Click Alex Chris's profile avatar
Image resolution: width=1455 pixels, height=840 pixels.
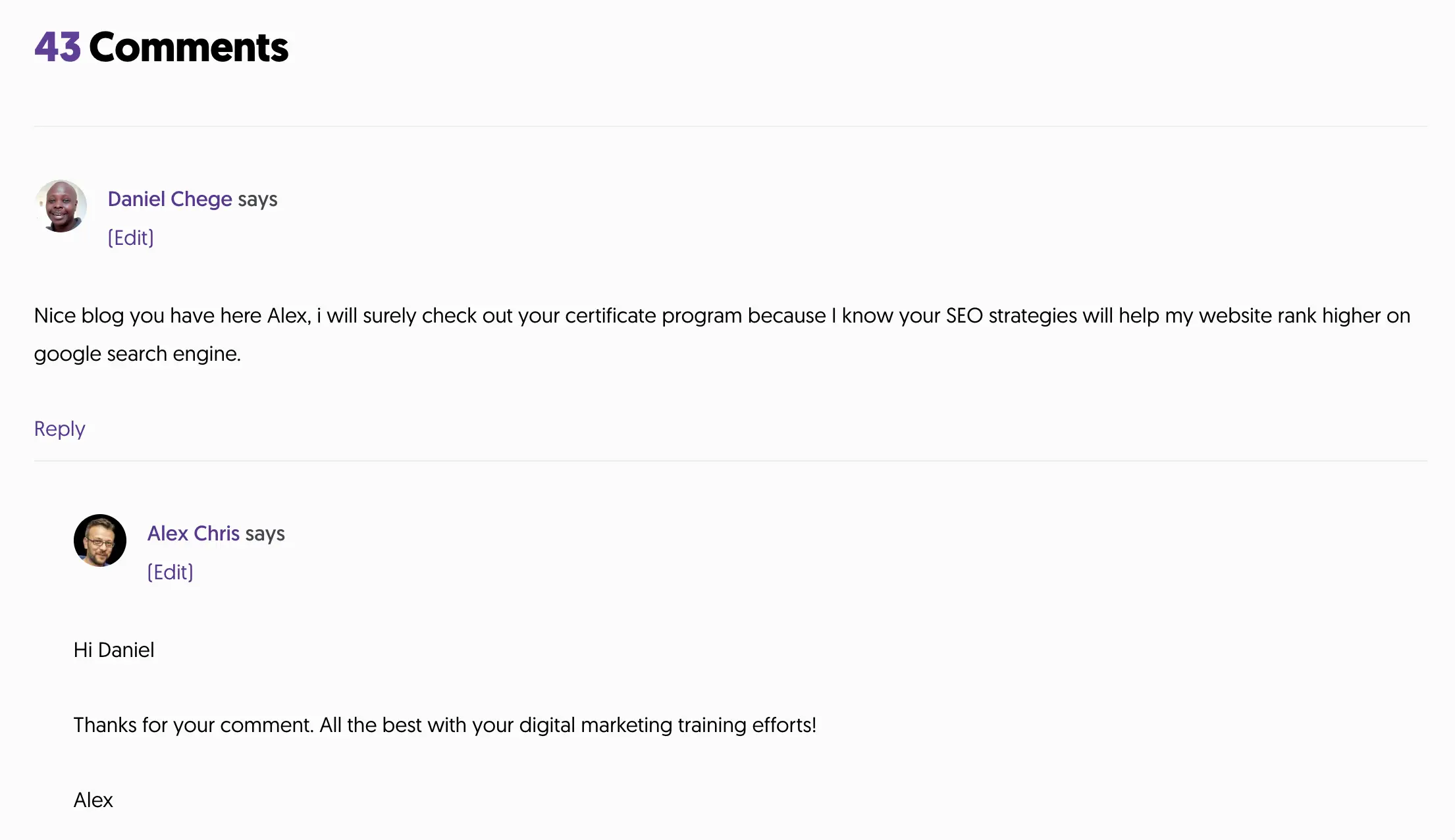pyautogui.click(x=100, y=540)
